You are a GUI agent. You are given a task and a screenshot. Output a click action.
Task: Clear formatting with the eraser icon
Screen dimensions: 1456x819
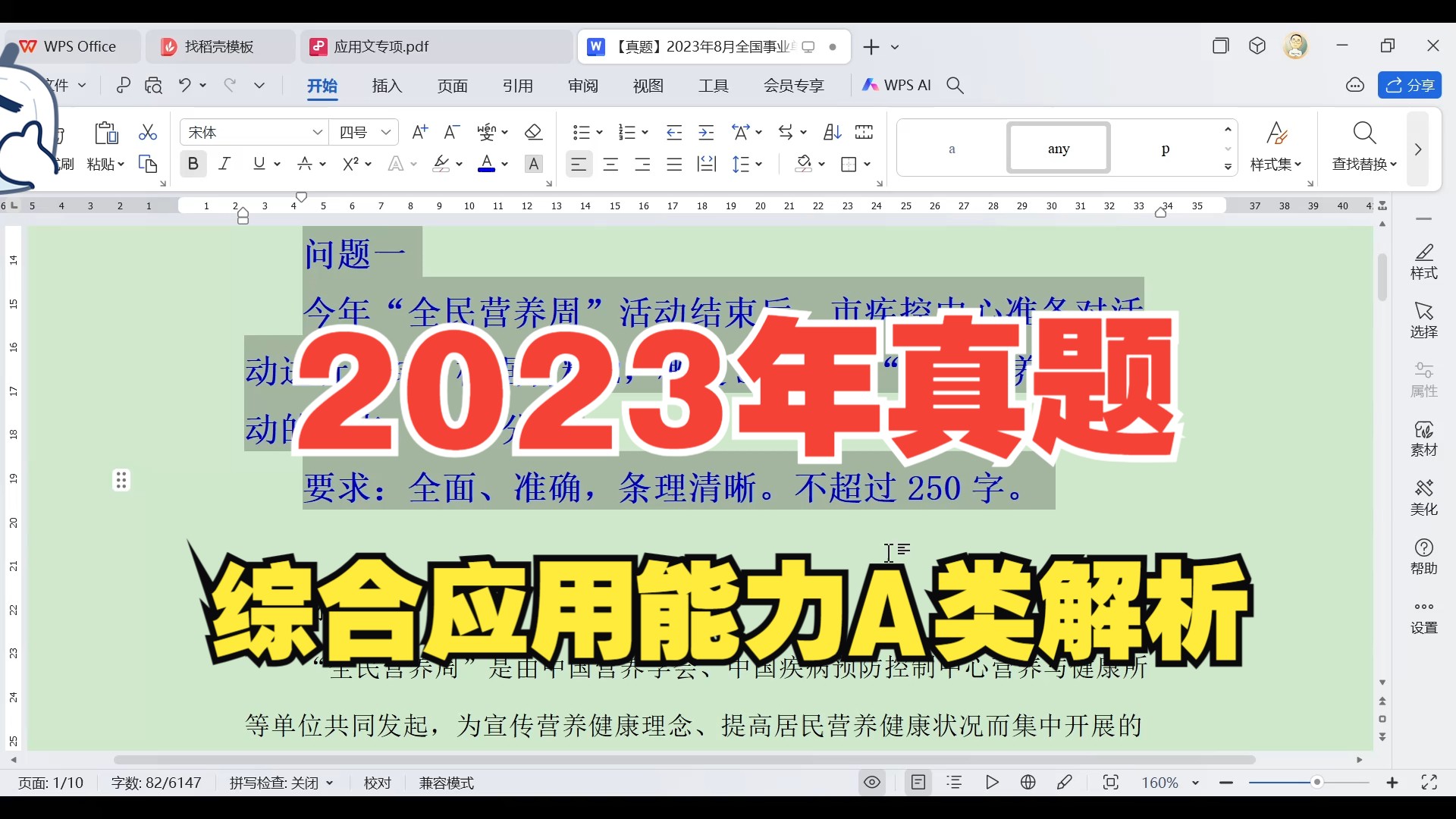(x=534, y=132)
